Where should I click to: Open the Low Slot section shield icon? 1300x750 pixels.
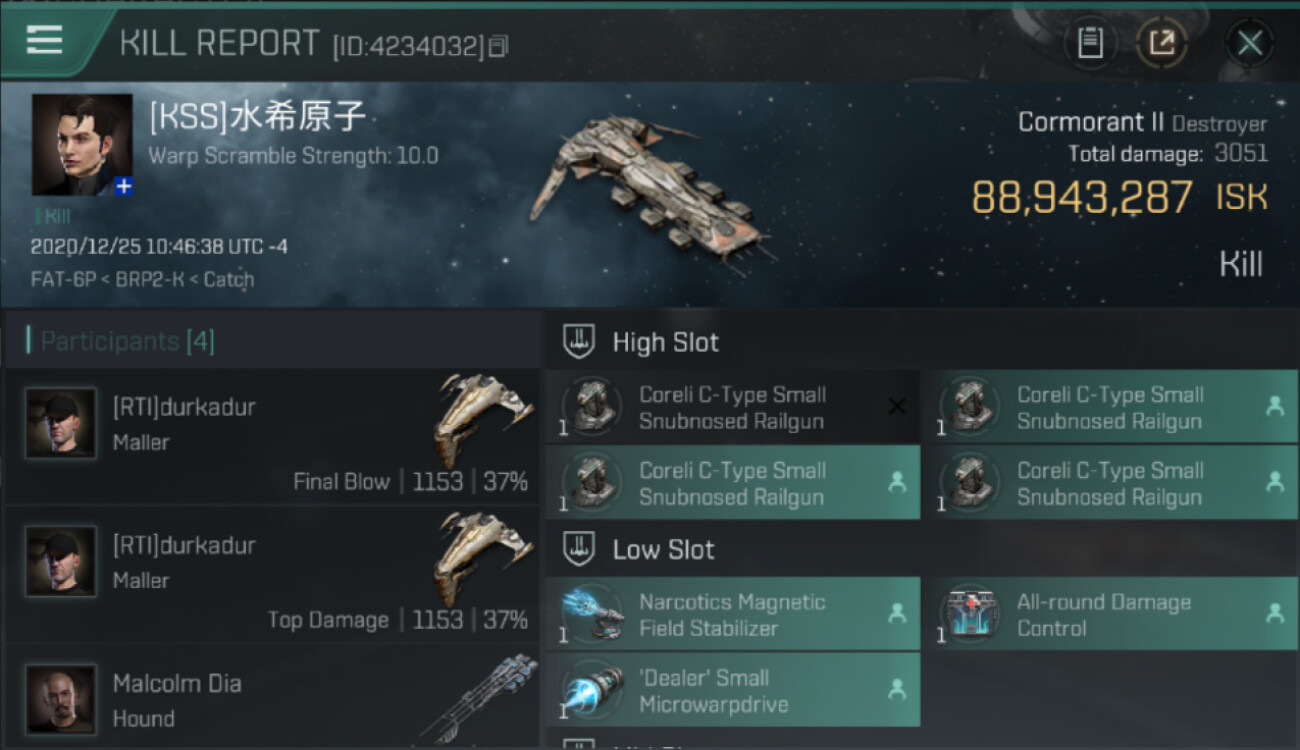[x=577, y=549]
